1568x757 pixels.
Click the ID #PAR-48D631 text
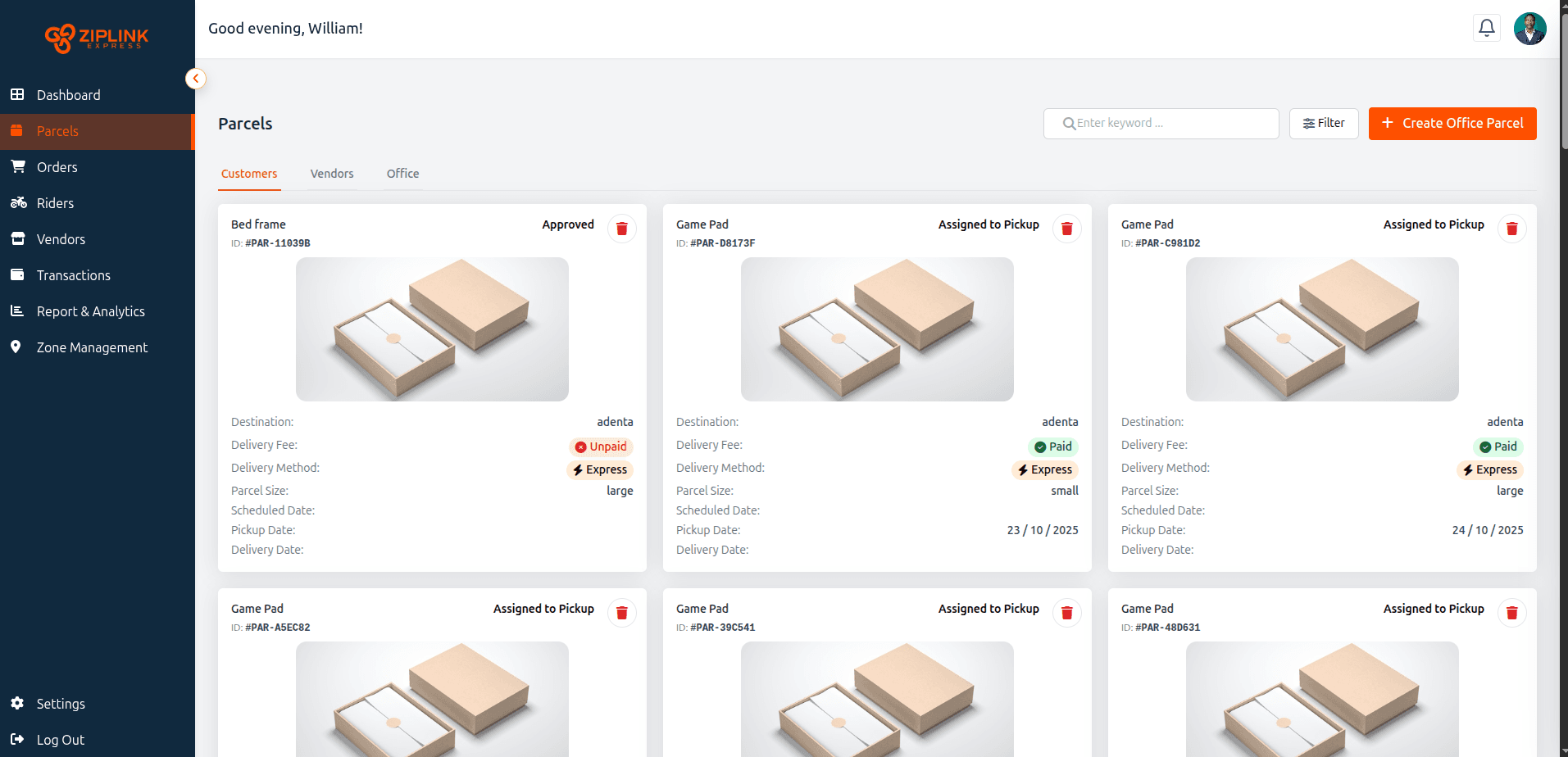[x=1161, y=628]
